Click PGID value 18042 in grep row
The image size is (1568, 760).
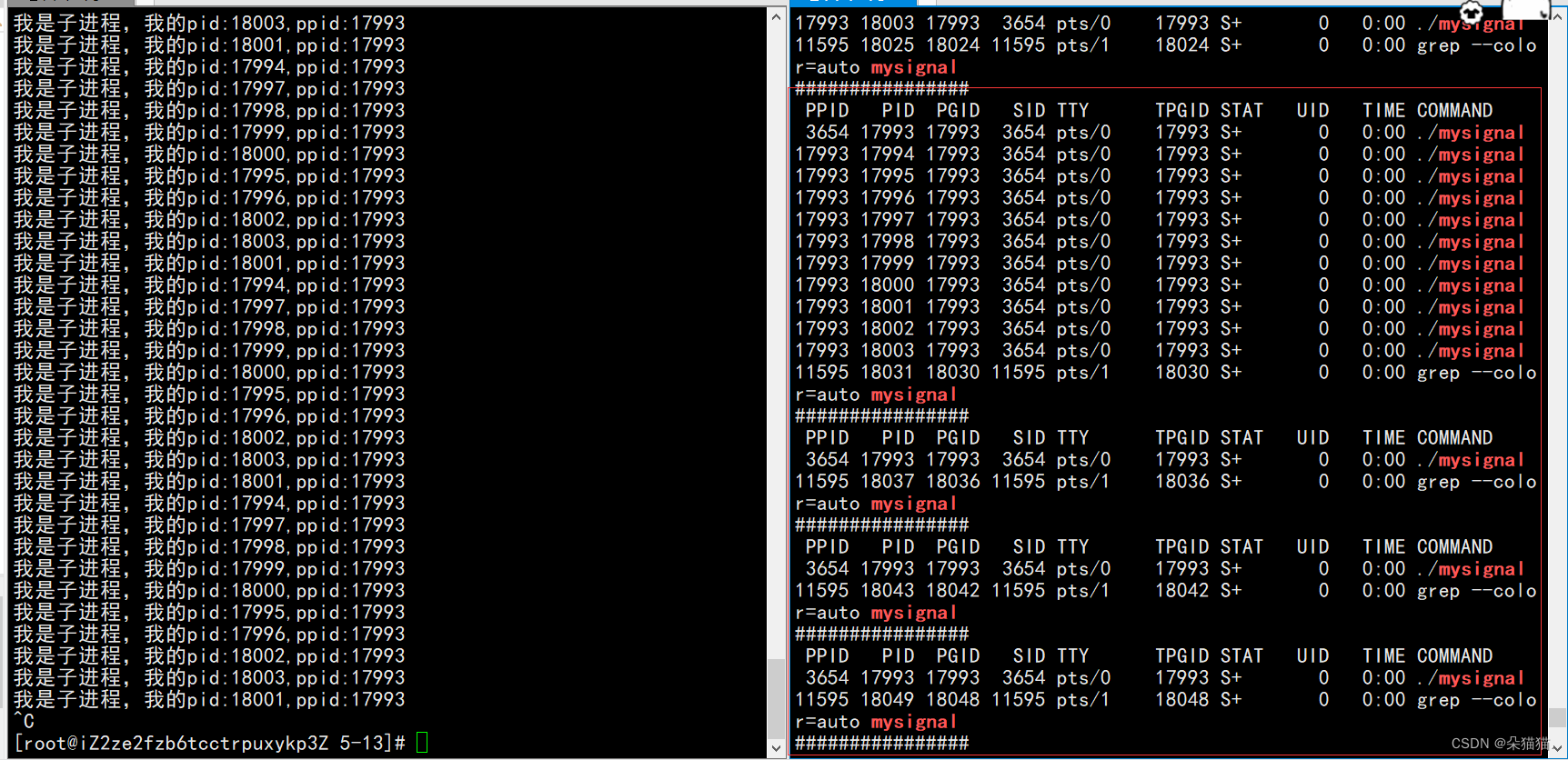point(952,590)
